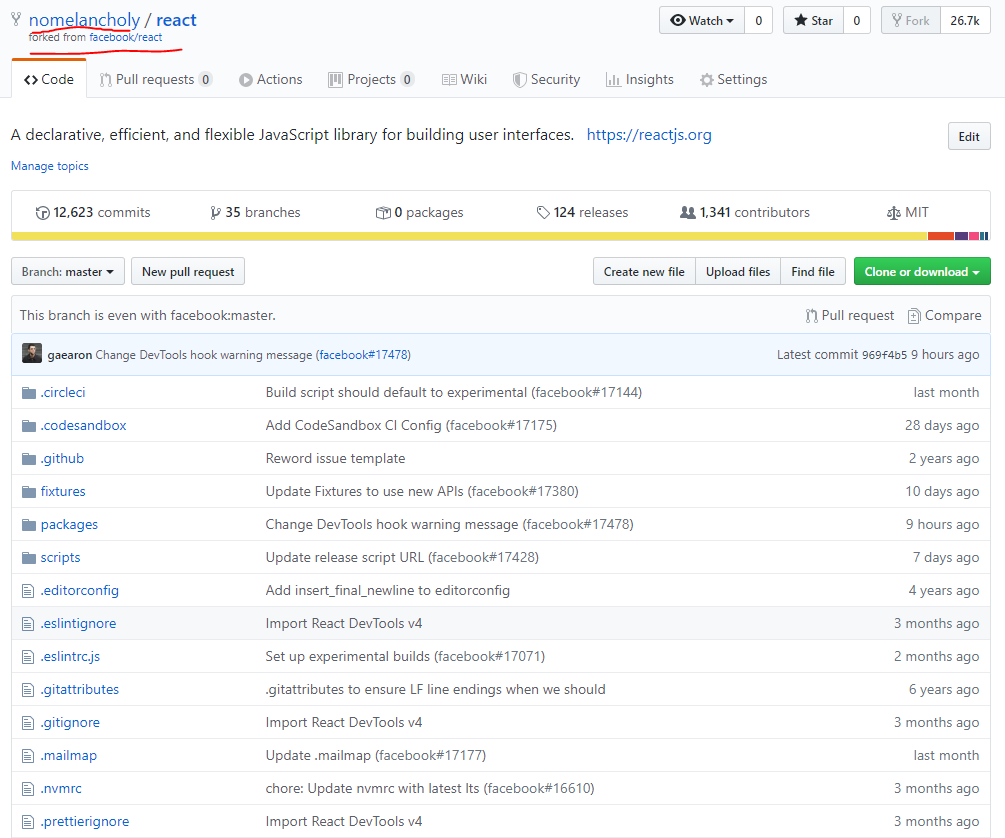Open the .circleci folder icon
This screenshot has width=1005, height=838.
[x=29, y=392]
